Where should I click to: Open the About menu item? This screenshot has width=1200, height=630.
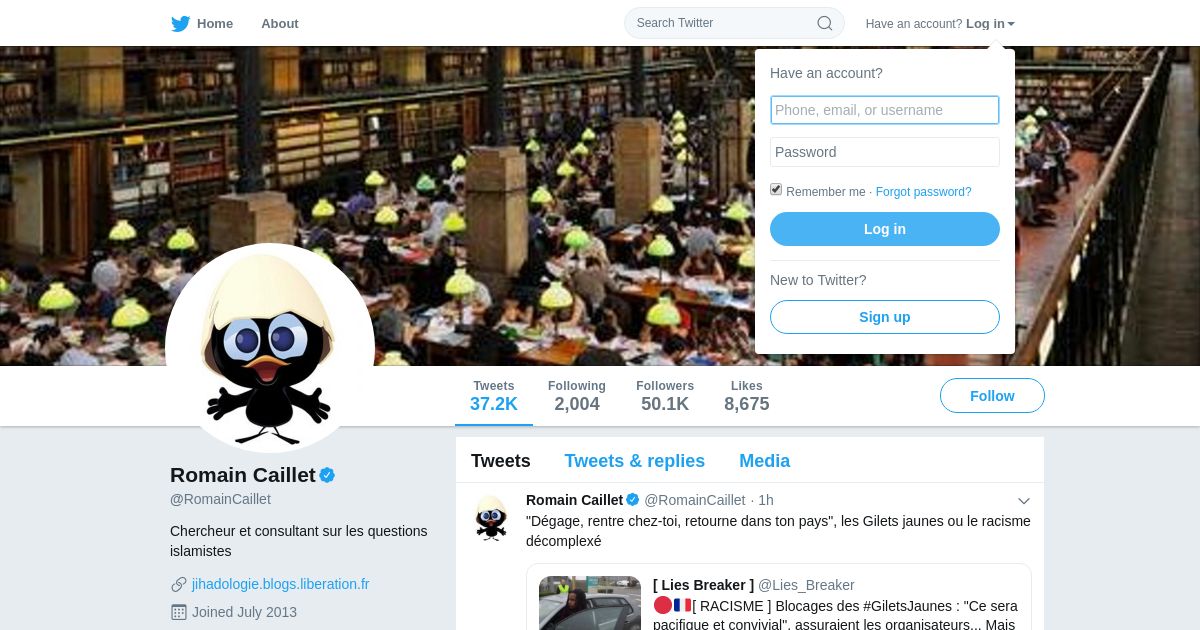(x=280, y=23)
